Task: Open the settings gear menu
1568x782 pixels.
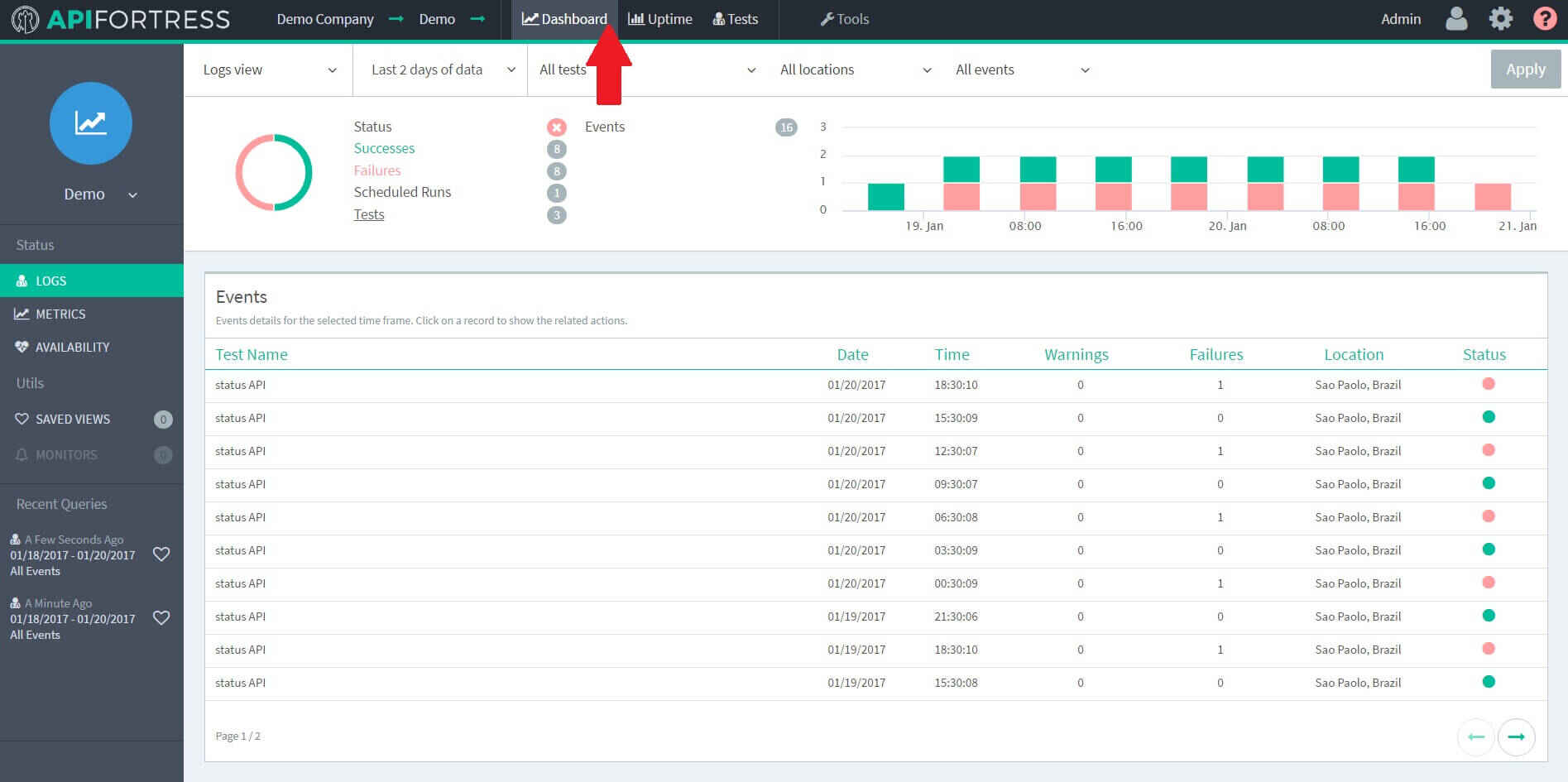Action: [x=1500, y=18]
